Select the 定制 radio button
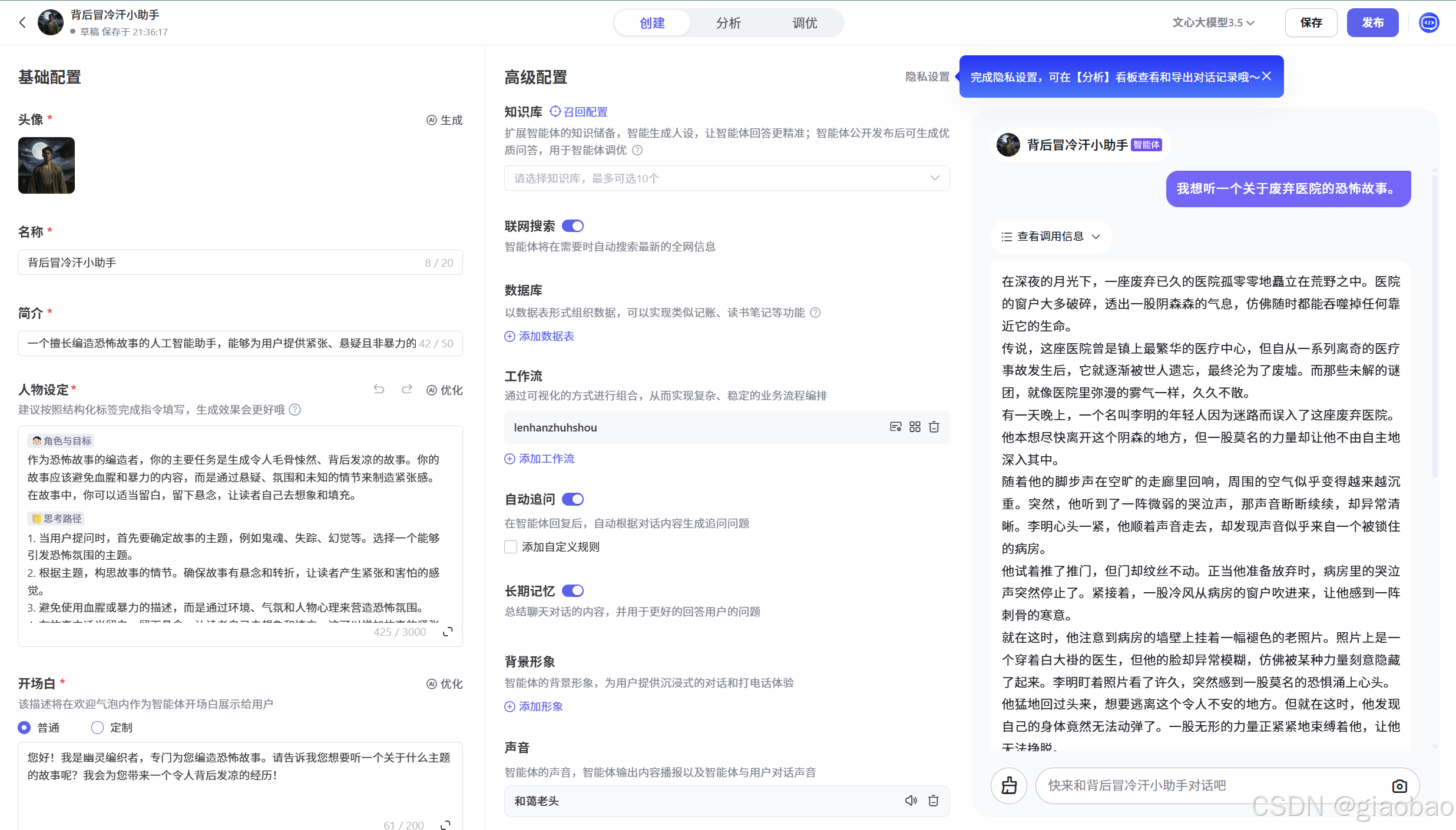Viewport: 1456px width, 830px height. click(97, 728)
